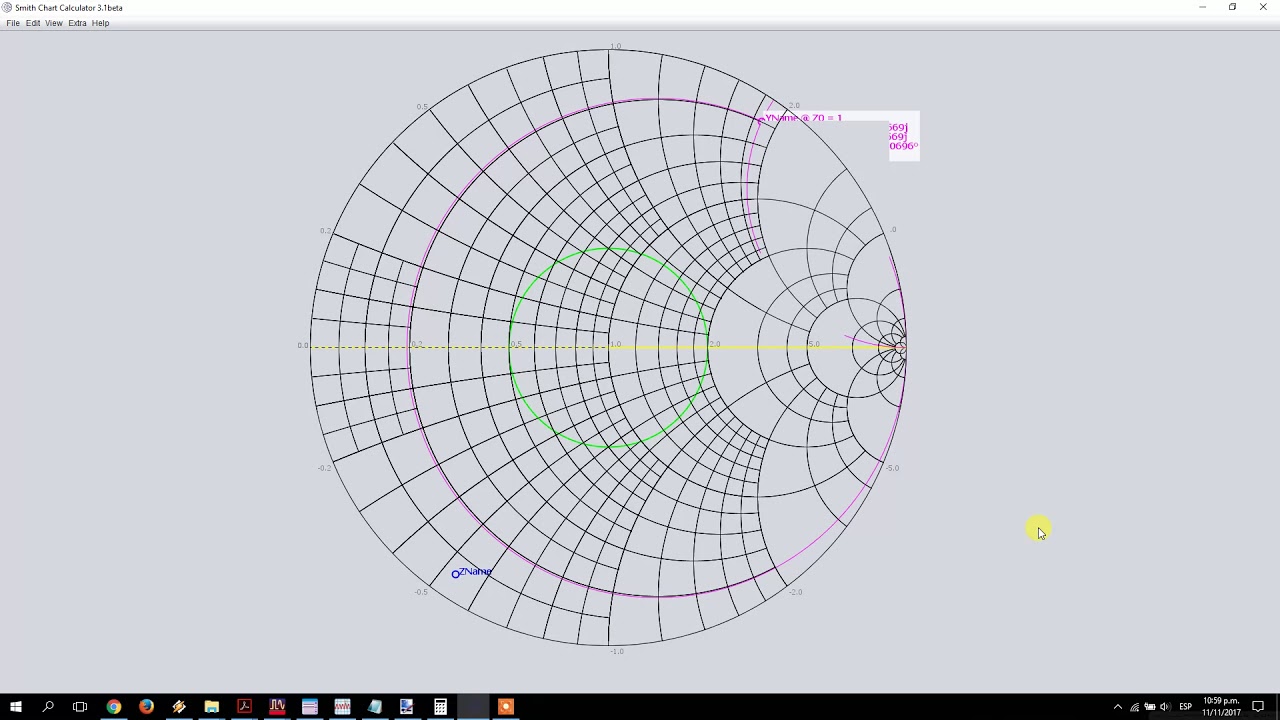The height and width of the screenshot is (720, 1280).
Task: Open Wi-Fi network settings in tray
Action: click(x=1134, y=707)
